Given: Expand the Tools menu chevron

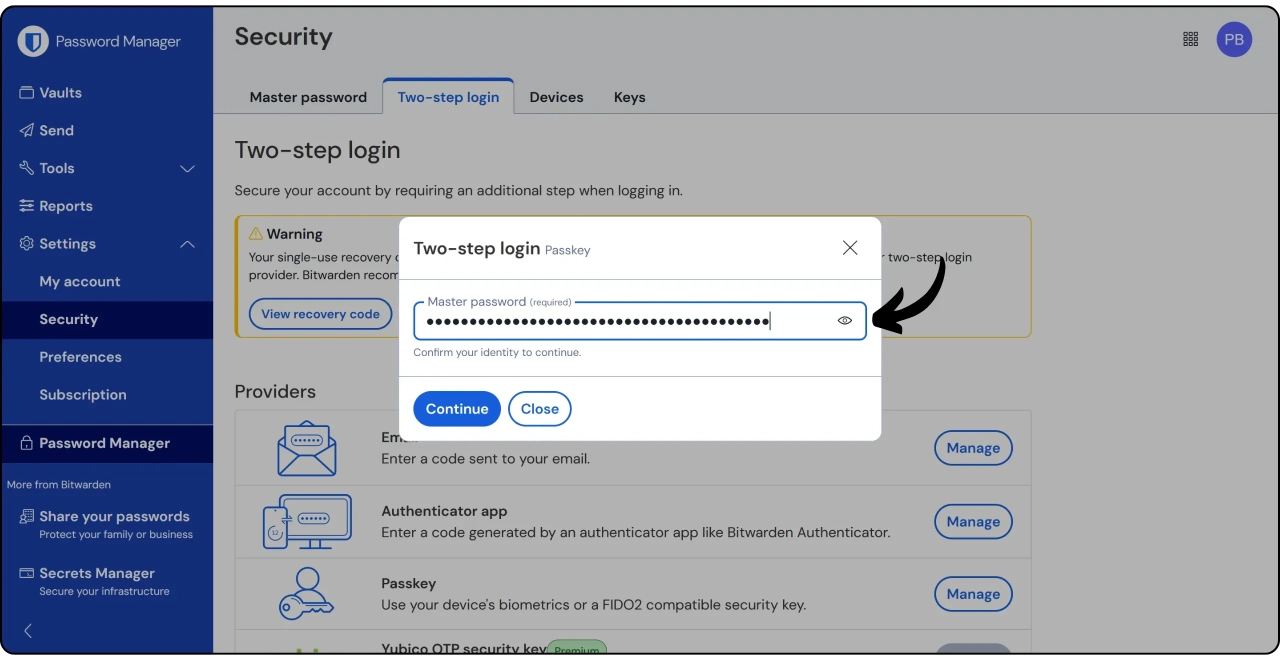Looking at the screenshot, I should tap(187, 168).
